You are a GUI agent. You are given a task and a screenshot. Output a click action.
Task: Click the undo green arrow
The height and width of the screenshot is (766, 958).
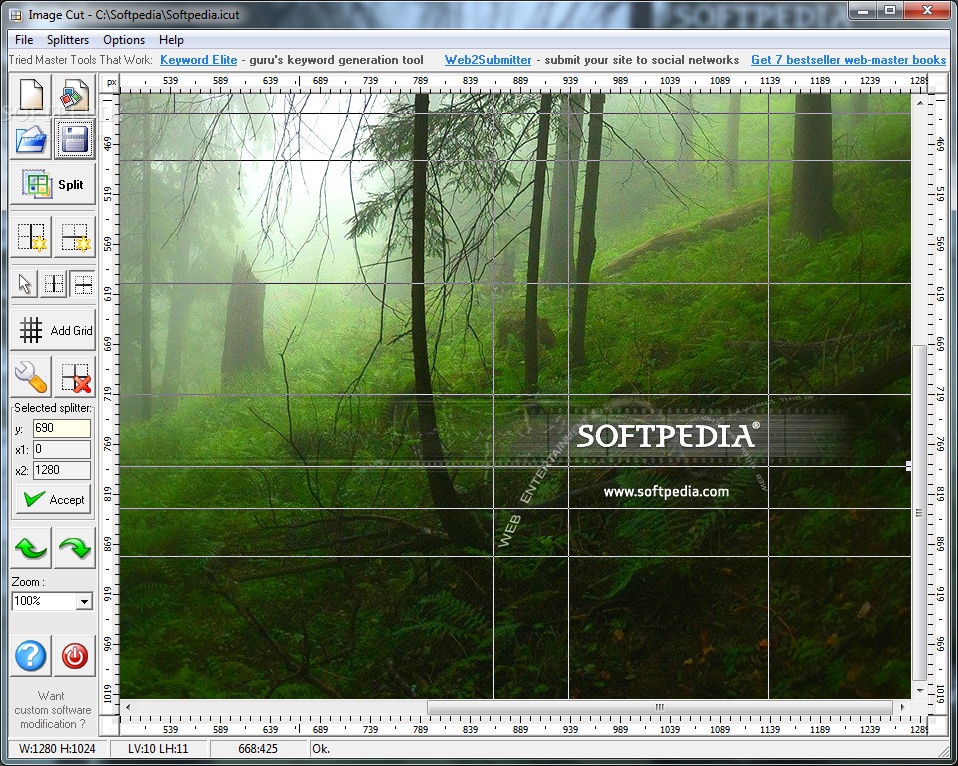(31, 548)
